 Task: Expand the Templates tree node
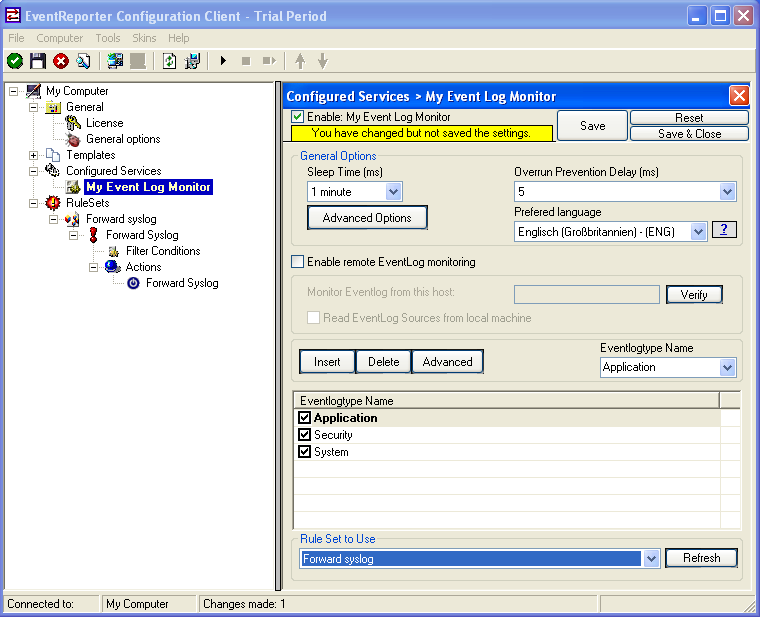pos(33,155)
